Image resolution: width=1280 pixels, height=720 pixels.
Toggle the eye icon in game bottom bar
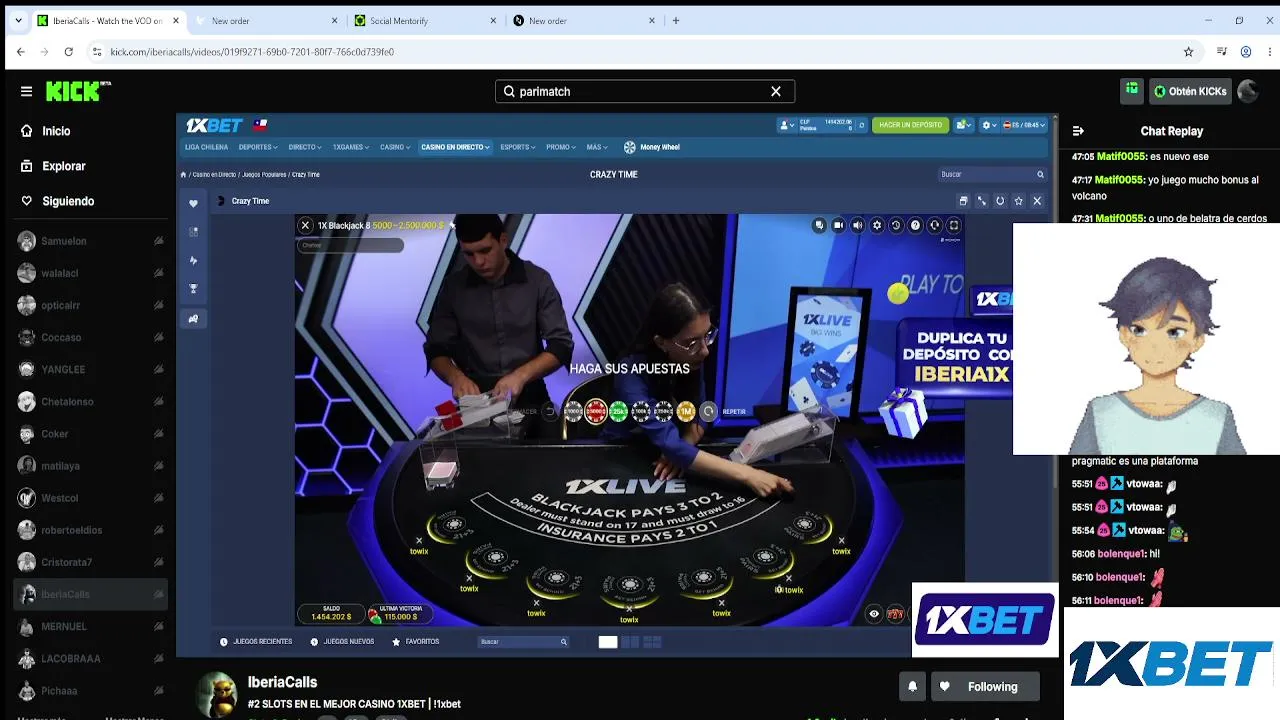pos(874,614)
